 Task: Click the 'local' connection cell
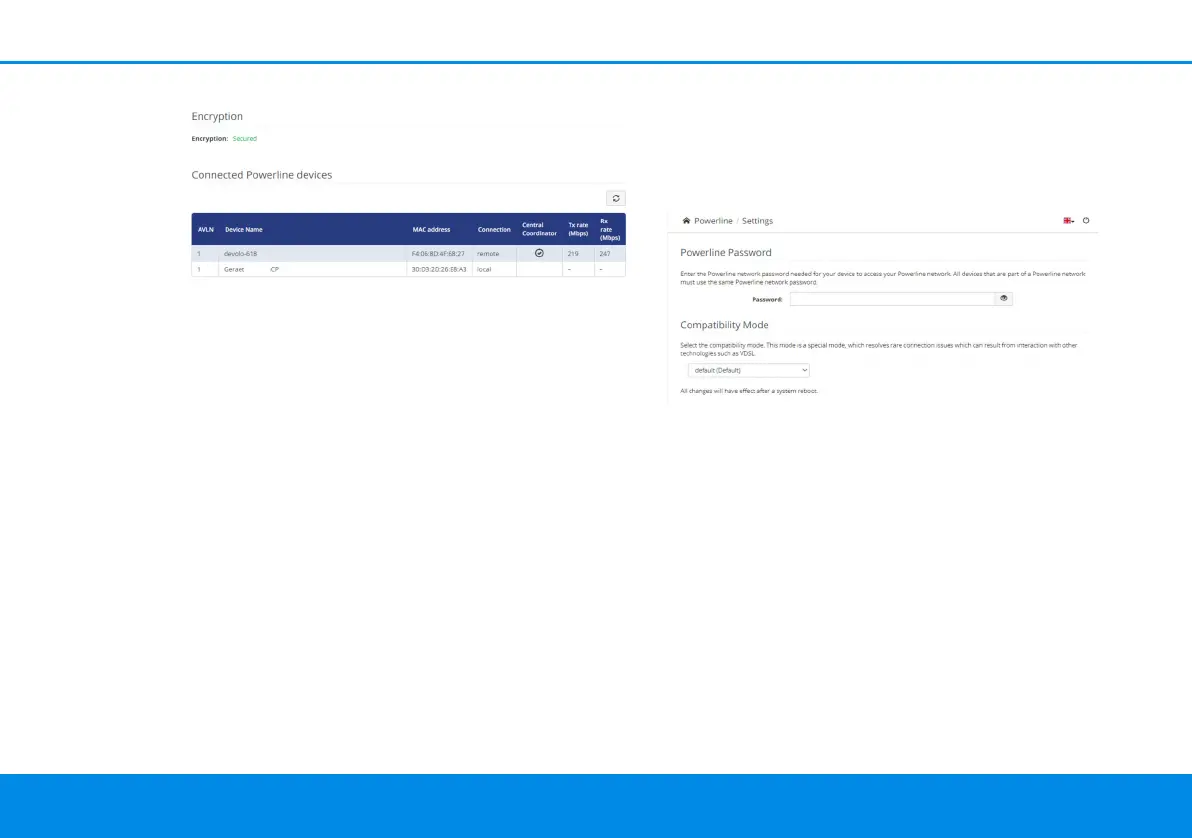coord(494,269)
